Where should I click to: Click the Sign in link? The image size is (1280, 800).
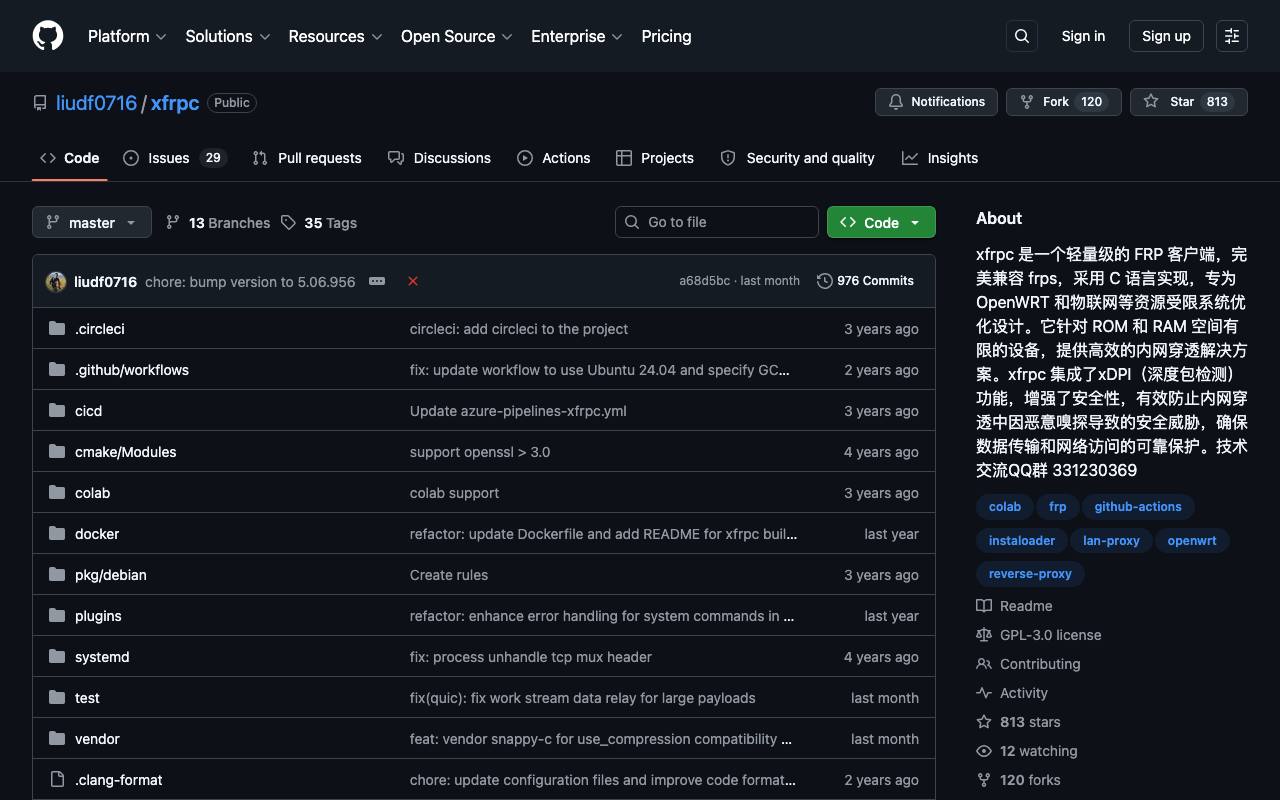click(x=1083, y=36)
